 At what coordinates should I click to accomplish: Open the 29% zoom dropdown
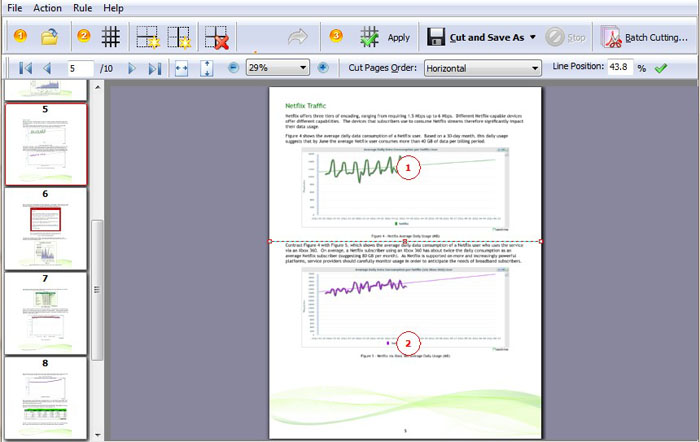coord(277,68)
